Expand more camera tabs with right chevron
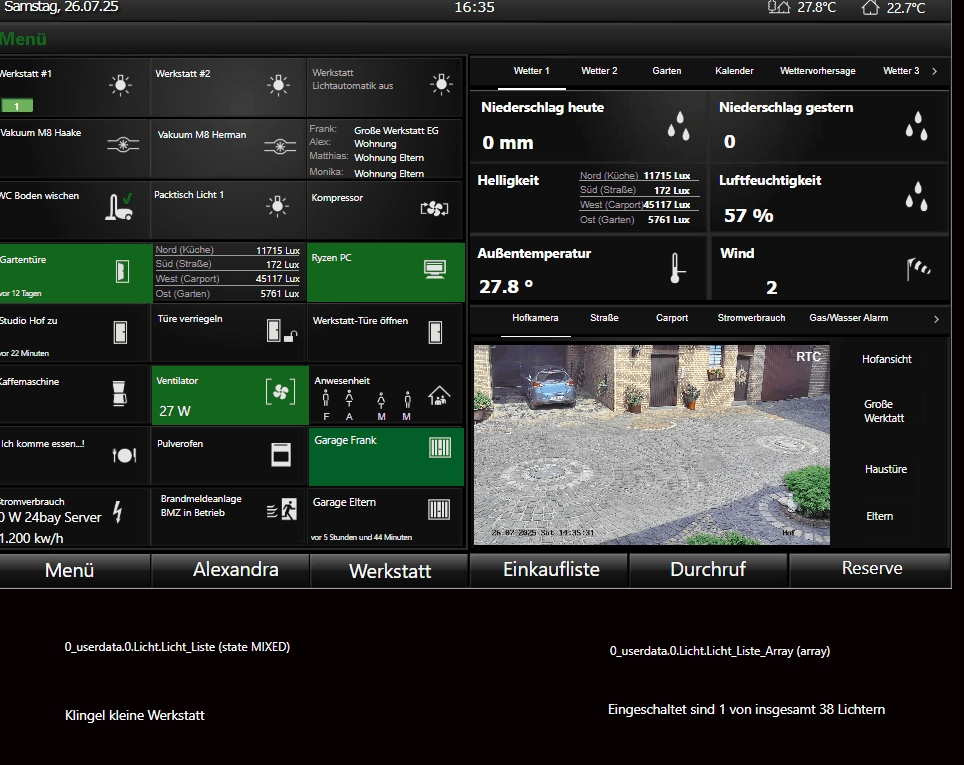Screen dimensions: 964x765 [936, 319]
